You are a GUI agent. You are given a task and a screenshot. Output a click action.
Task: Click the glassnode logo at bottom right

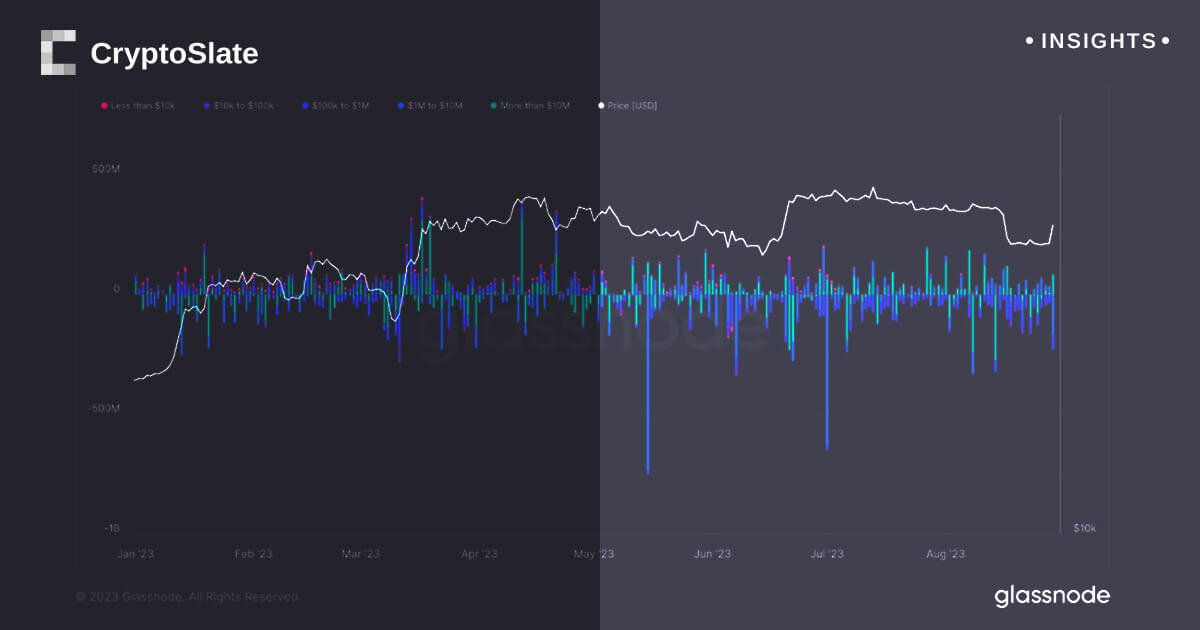[1051, 596]
